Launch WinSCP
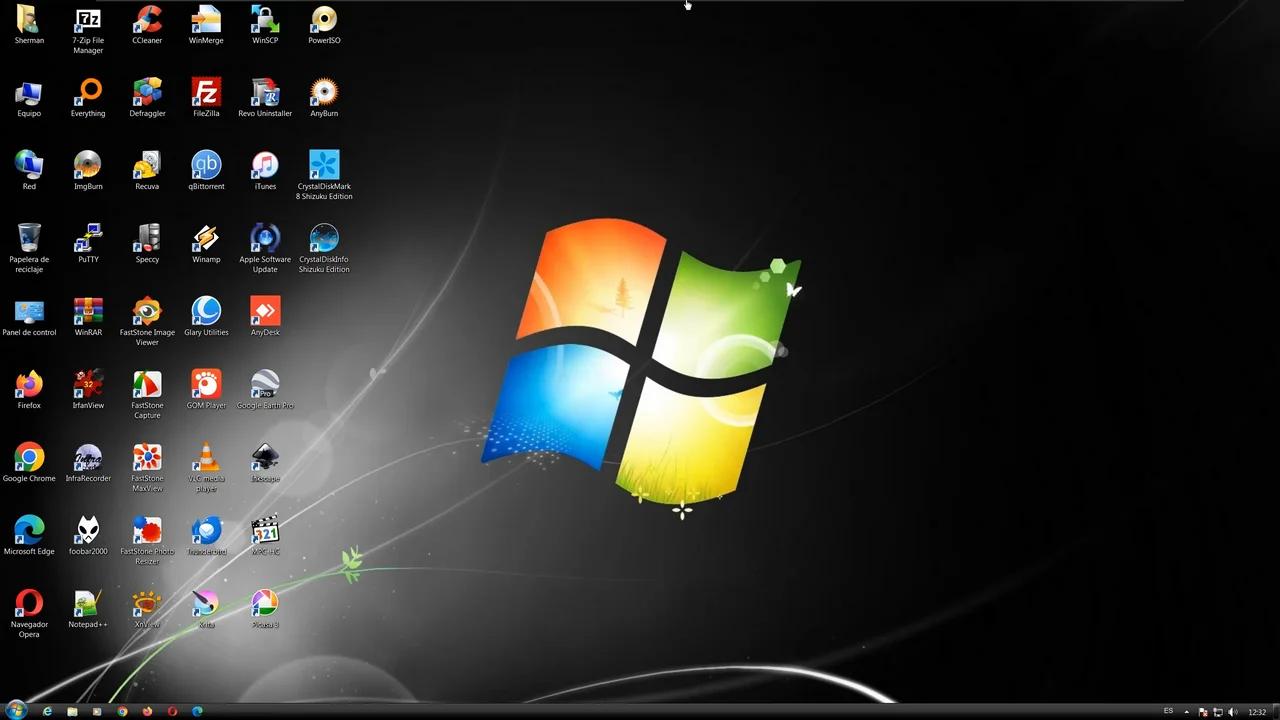This screenshot has height=720, width=1280. 265,22
